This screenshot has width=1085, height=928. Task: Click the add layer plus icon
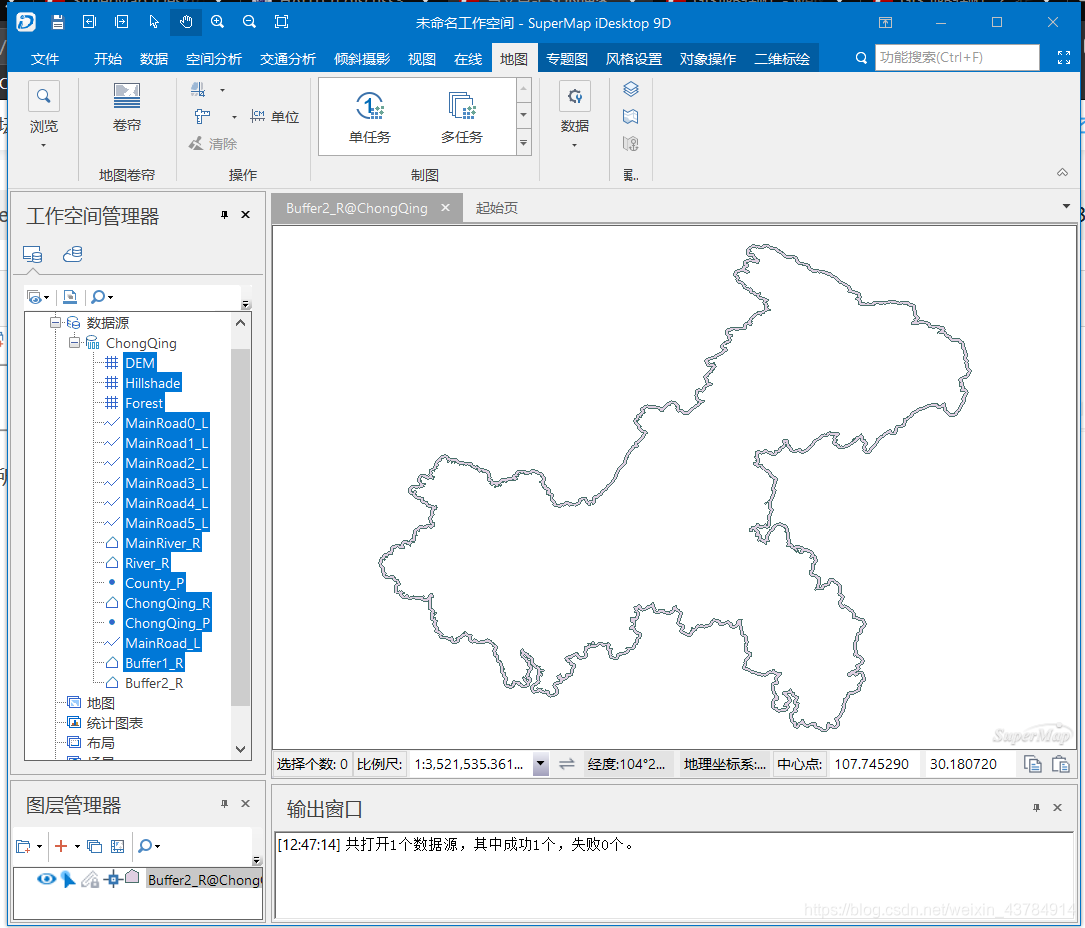coord(61,846)
